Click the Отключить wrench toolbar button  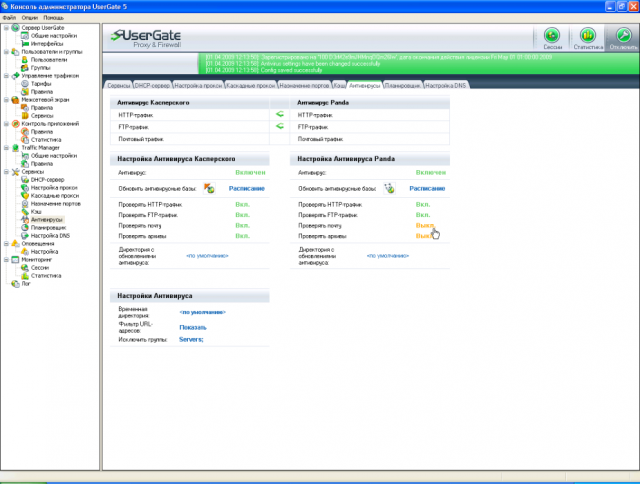click(x=623, y=38)
